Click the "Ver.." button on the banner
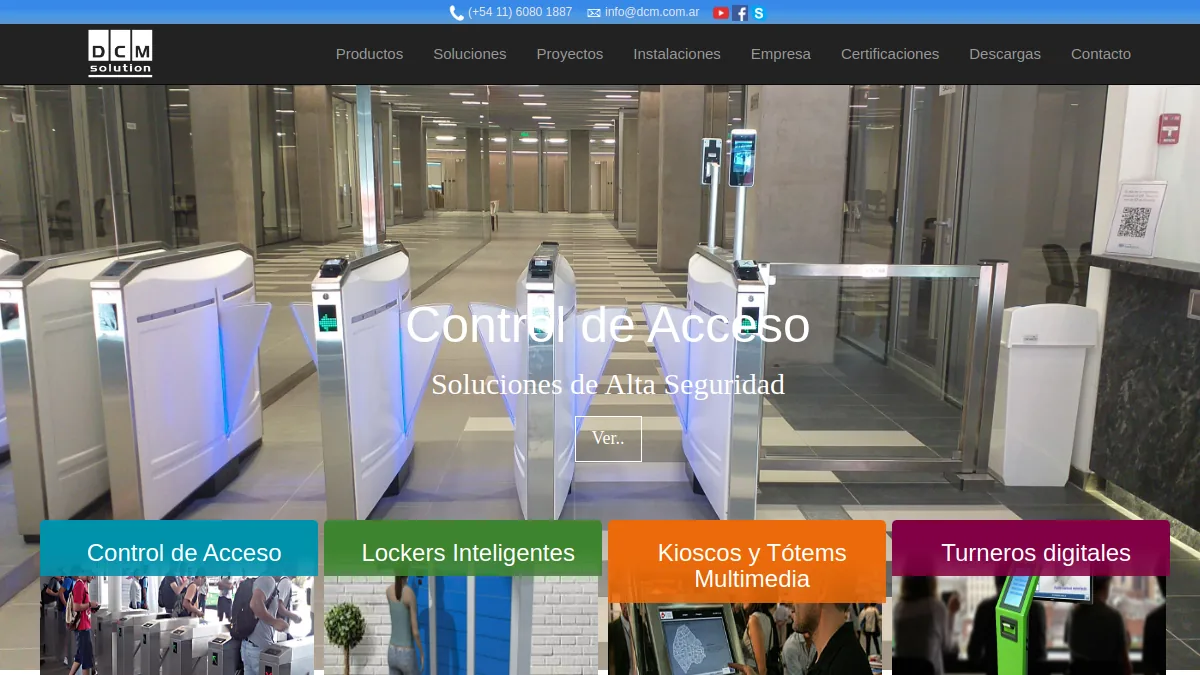Viewport: 1200px width, 675px height. click(x=608, y=439)
